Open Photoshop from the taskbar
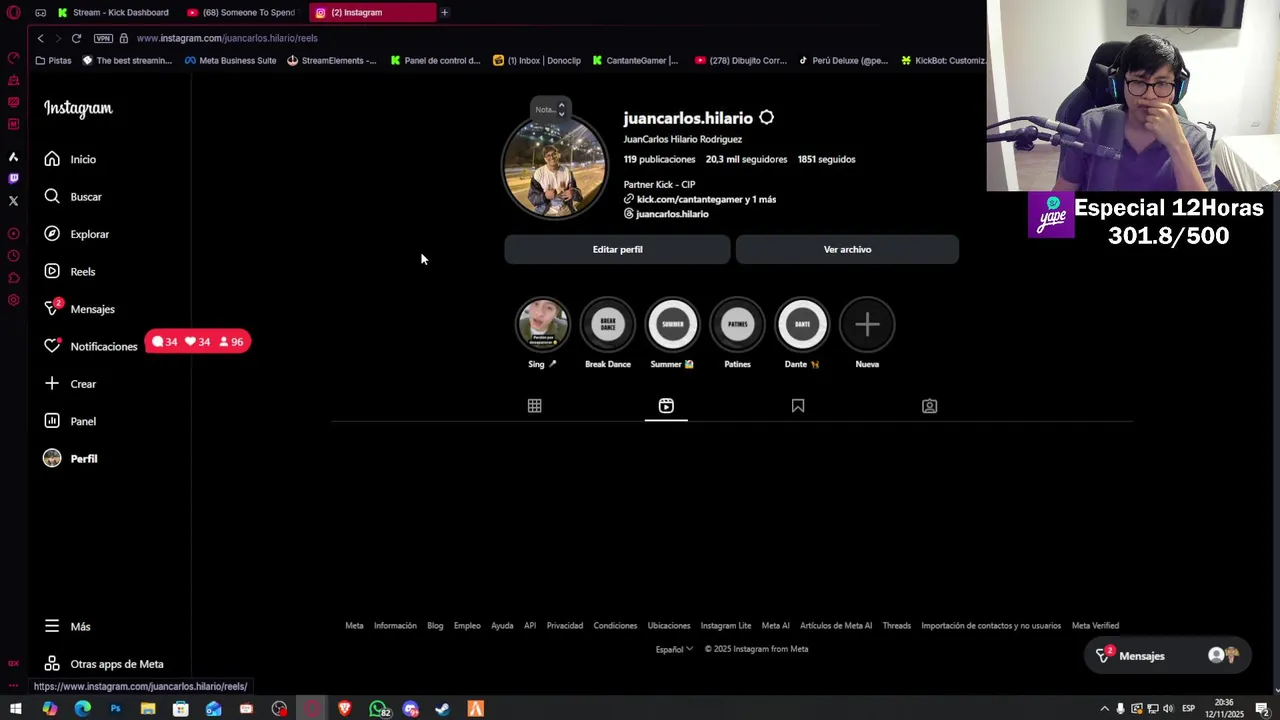Screen dimensions: 1280x720 tap(115, 709)
